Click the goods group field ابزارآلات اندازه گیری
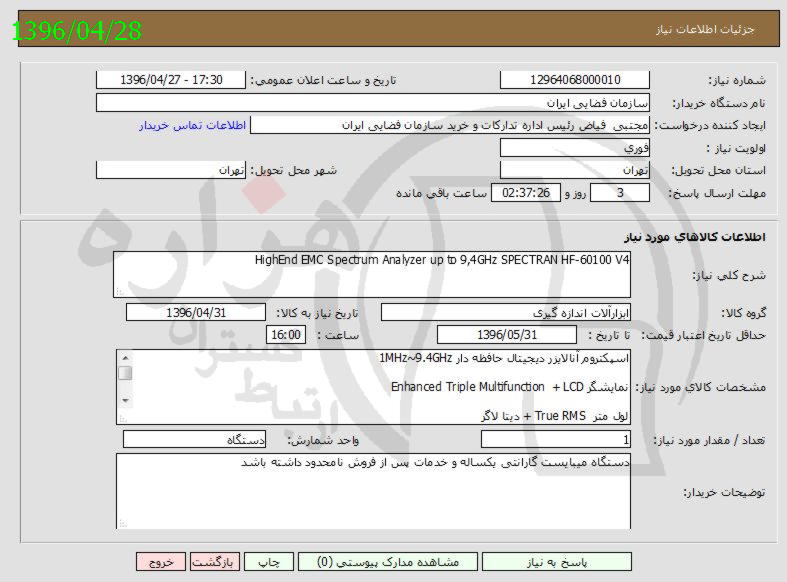 [x=506, y=313]
